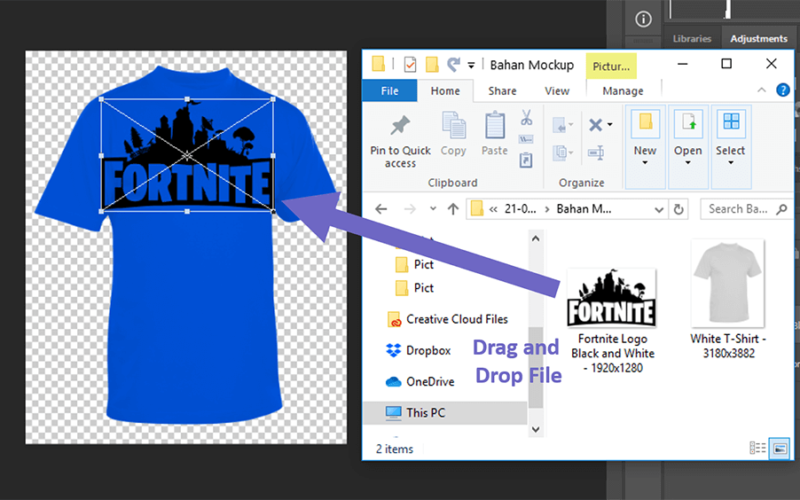Viewport: 800px width, 500px height.
Task: Click the Undo arrow in title bar
Action: (453, 64)
